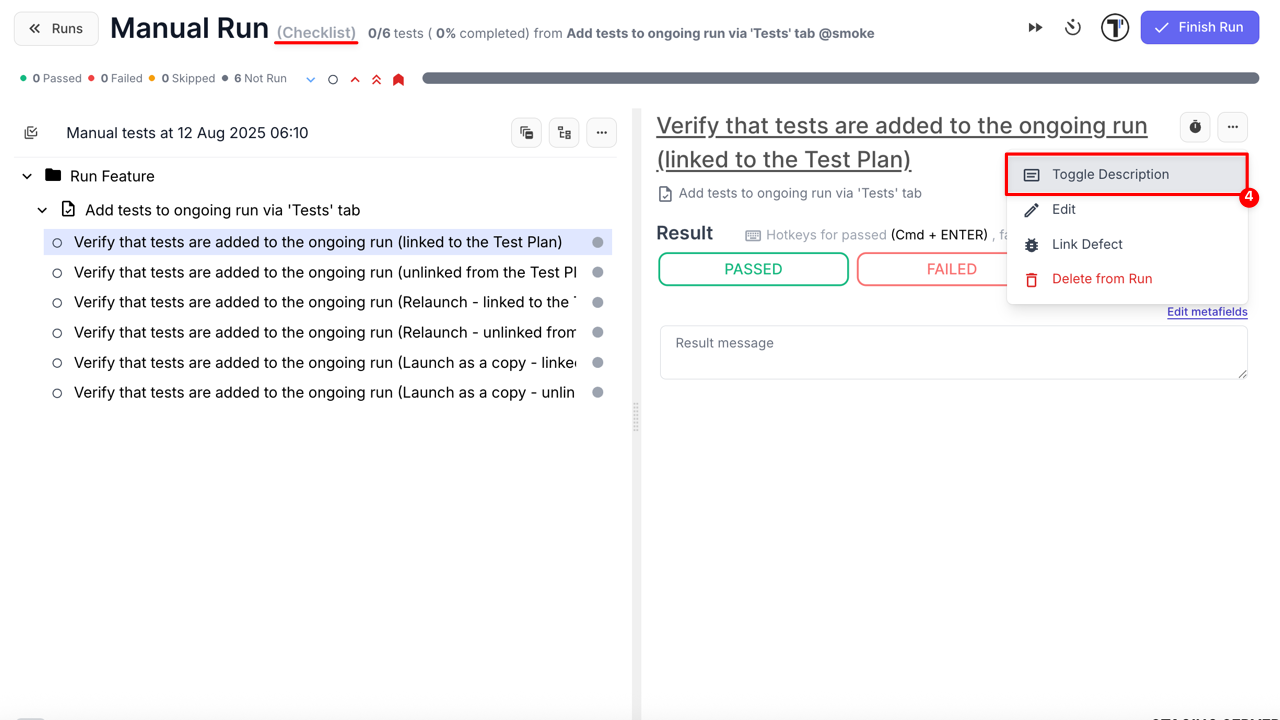Click the fast-forward icon in the header
The height and width of the screenshot is (720, 1280).
(1035, 28)
